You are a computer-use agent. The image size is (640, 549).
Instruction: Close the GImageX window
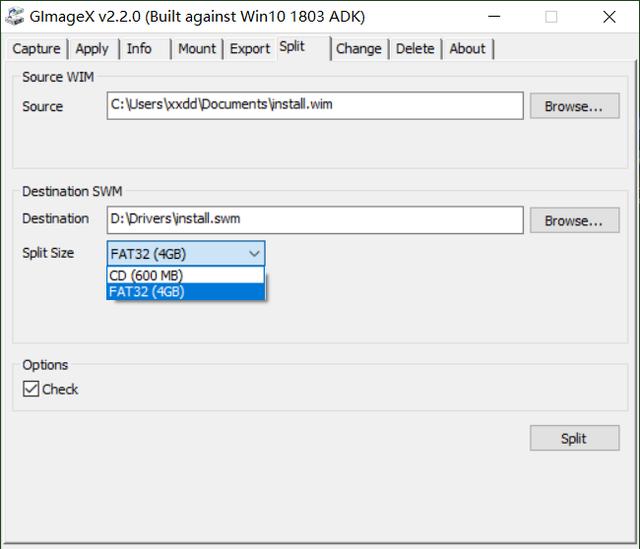609,17
